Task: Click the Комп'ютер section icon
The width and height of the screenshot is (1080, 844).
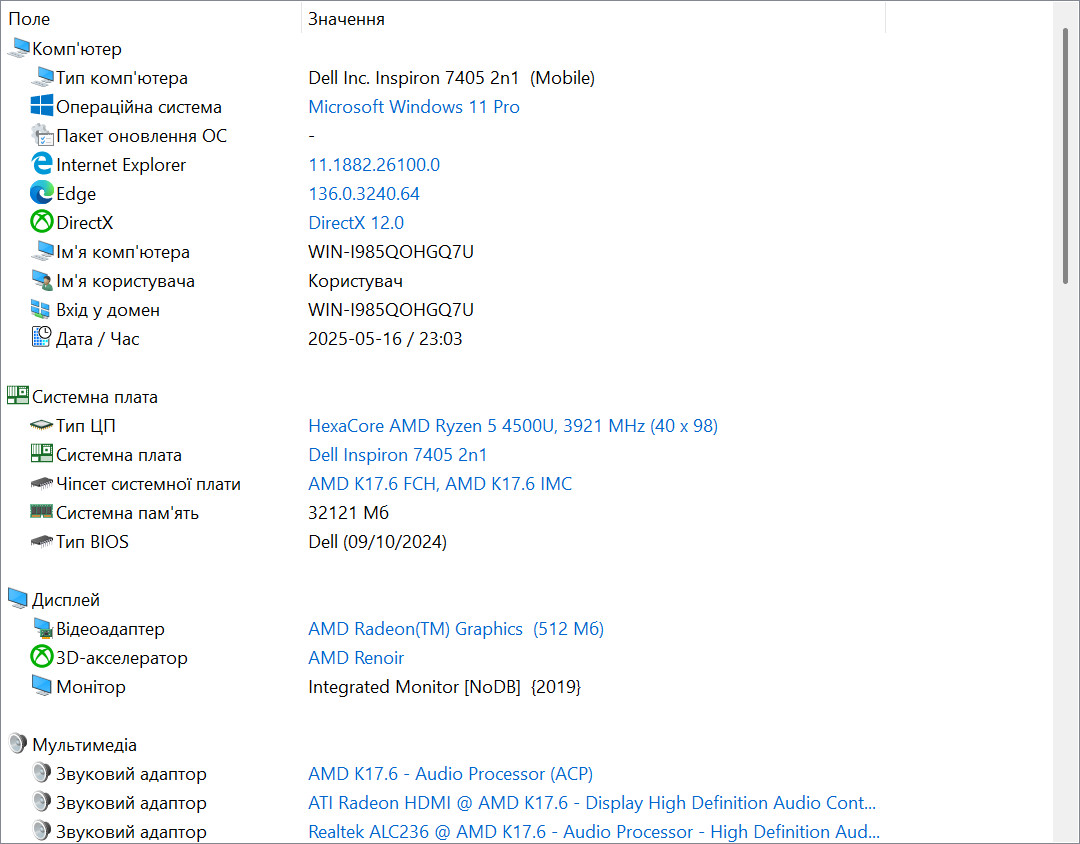Action: click(18, 48)
